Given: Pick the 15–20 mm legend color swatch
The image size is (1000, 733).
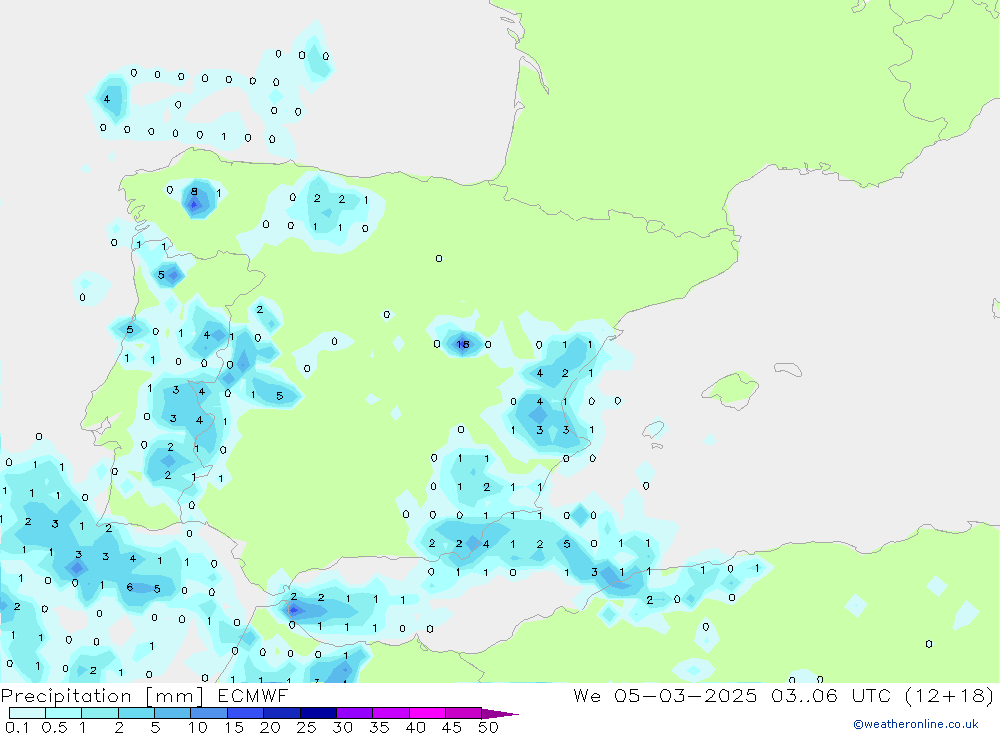Looking at the screenshot, I should (246, 713).
